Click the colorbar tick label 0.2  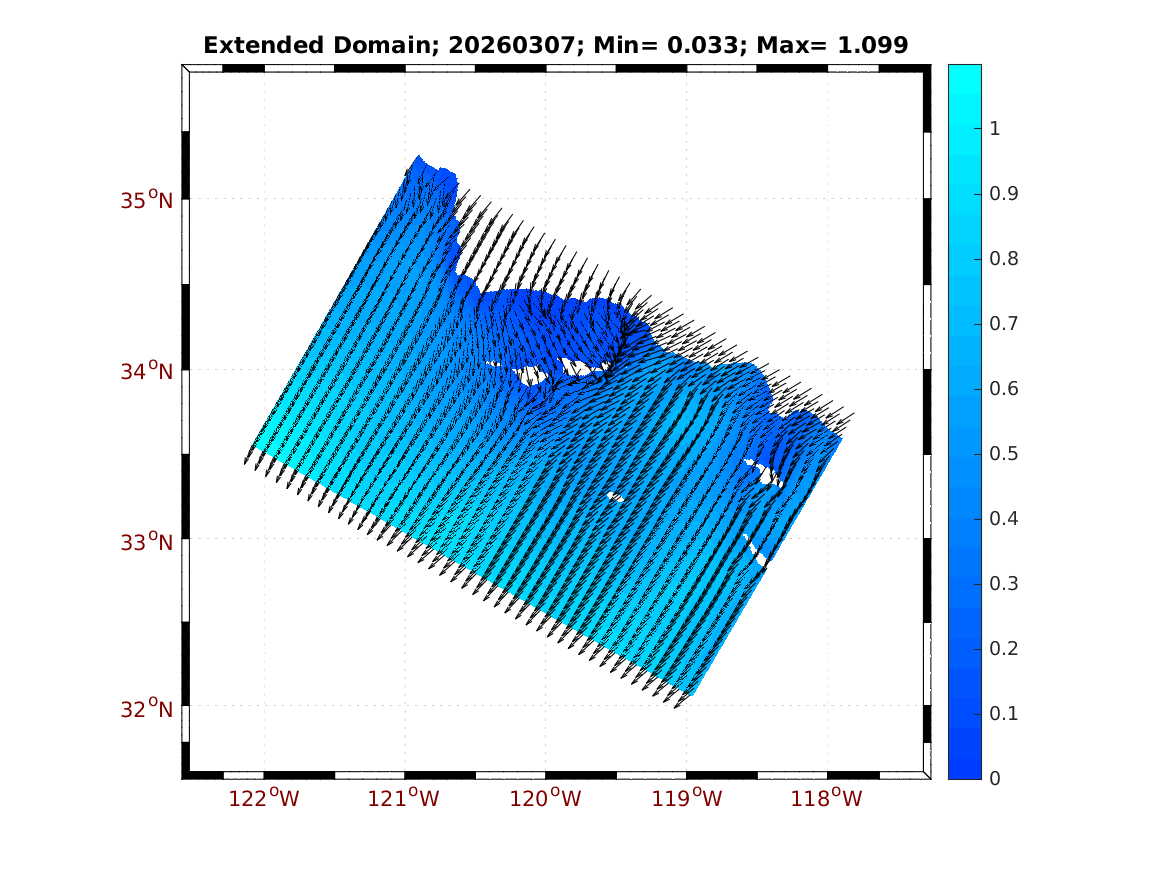[1002, 648]
